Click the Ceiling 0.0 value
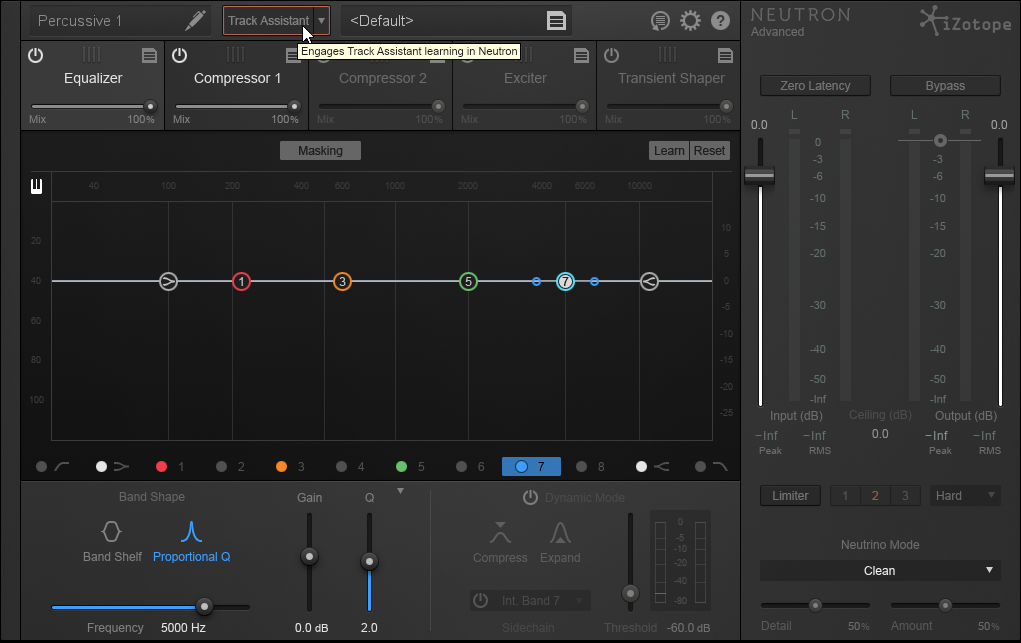 click(880, 434)
